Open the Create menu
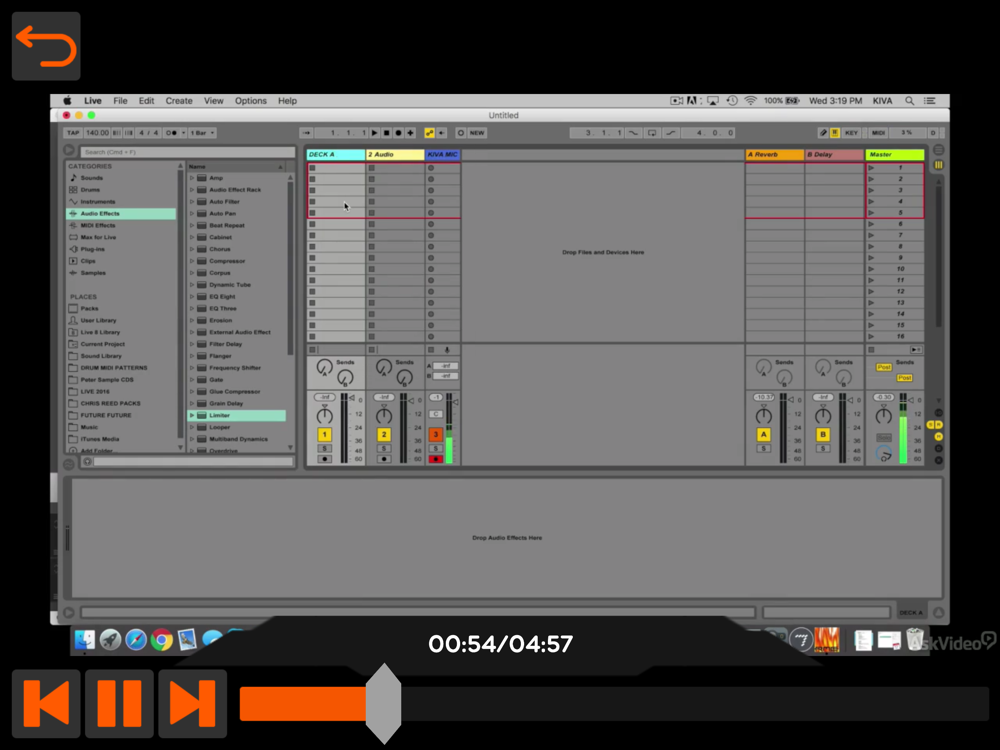Viewport: 1000px width, 750px height. [179, 101]
